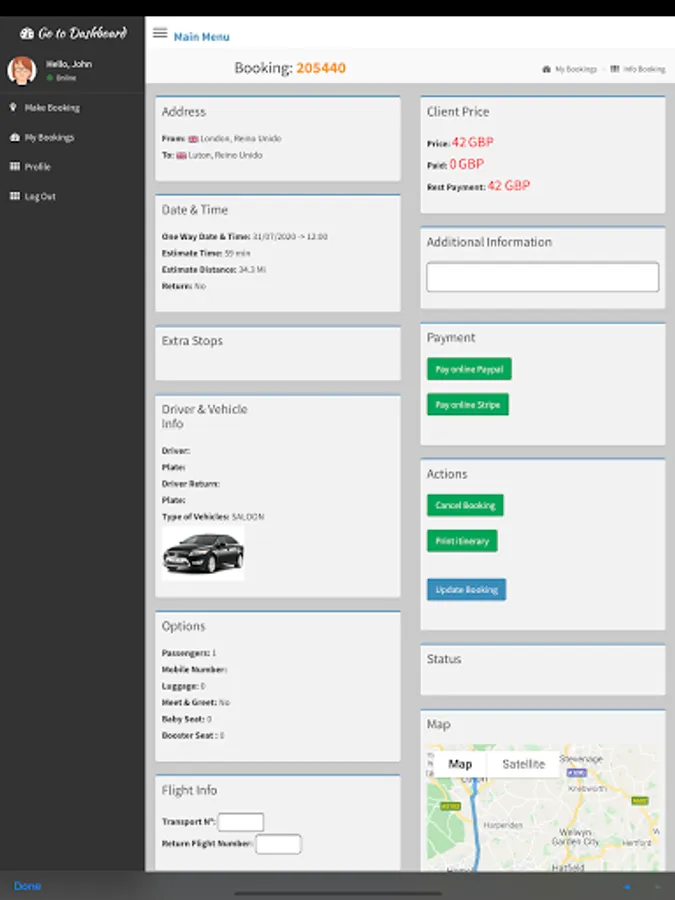This screenshot has height=900, width=675.
Task: Open the hamburger Main Menu icon
Action: point(160,33)
